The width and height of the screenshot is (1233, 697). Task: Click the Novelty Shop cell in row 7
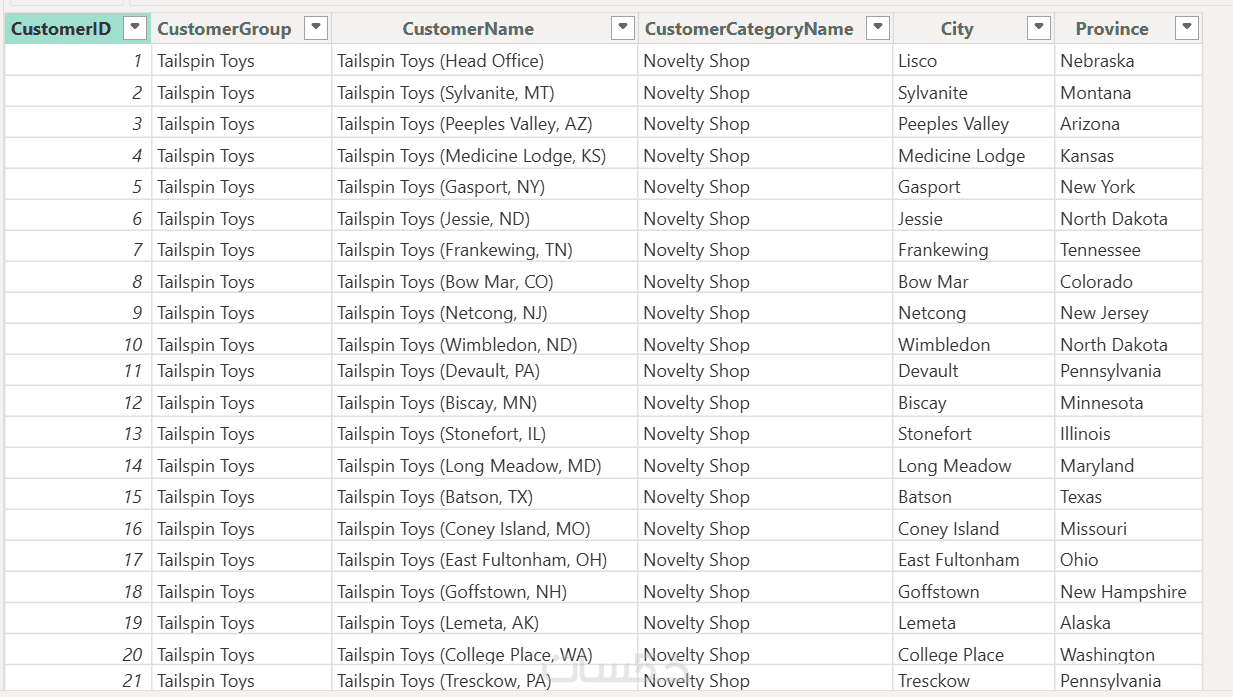(696, 250)
